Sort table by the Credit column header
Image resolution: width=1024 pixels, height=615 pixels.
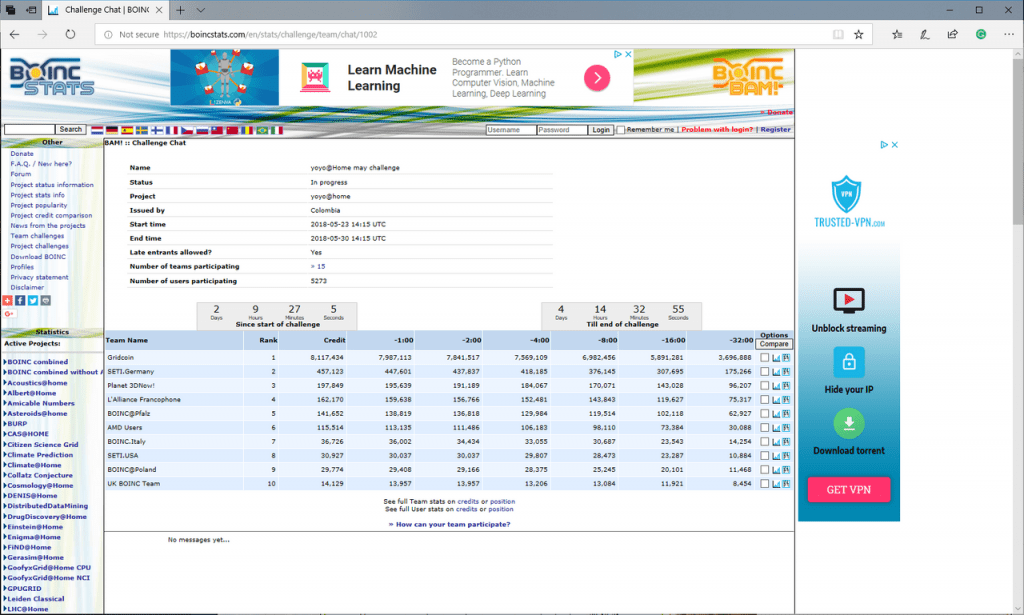334,340
